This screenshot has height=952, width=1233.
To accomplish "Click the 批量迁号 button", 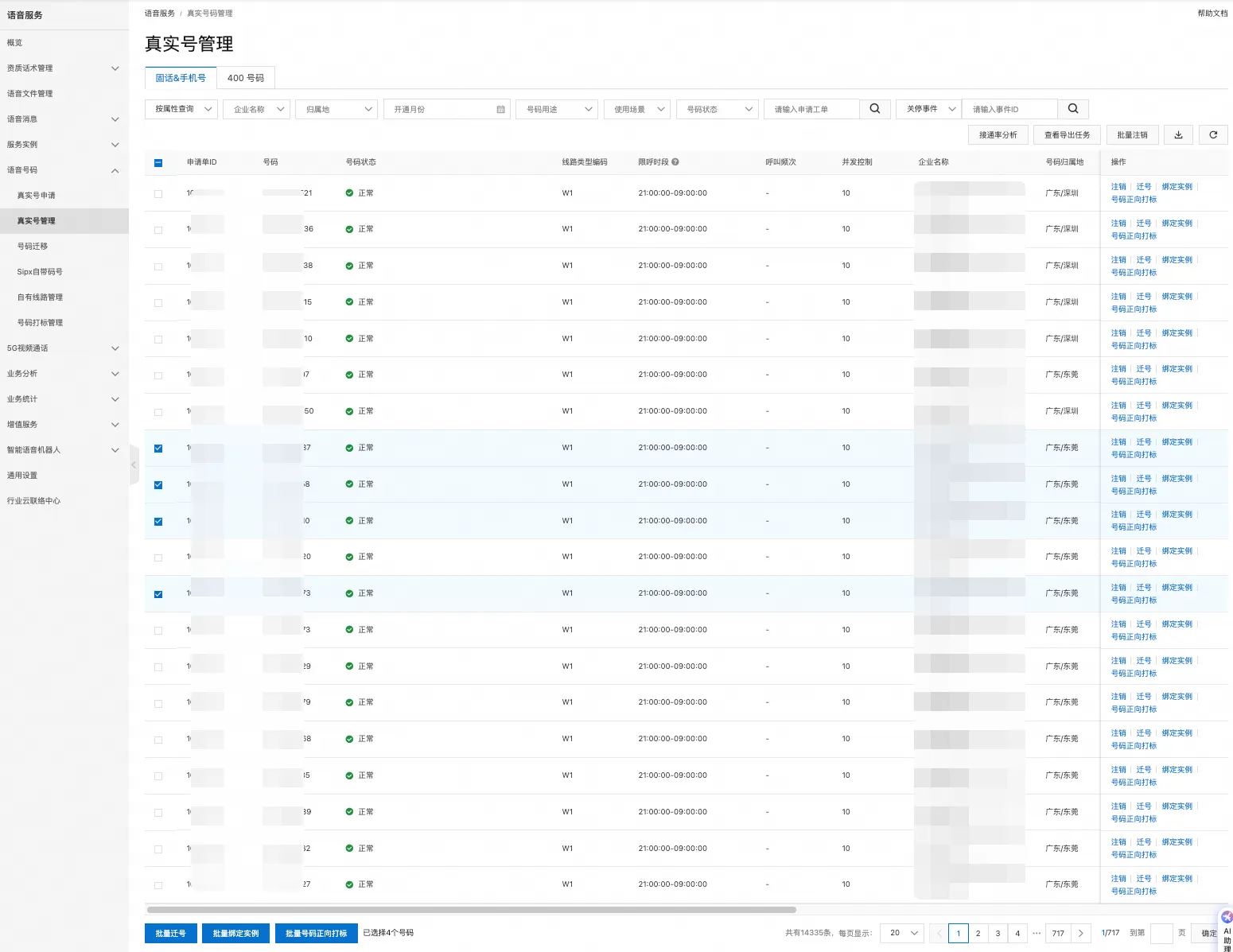I will click(x=170, y=933).
